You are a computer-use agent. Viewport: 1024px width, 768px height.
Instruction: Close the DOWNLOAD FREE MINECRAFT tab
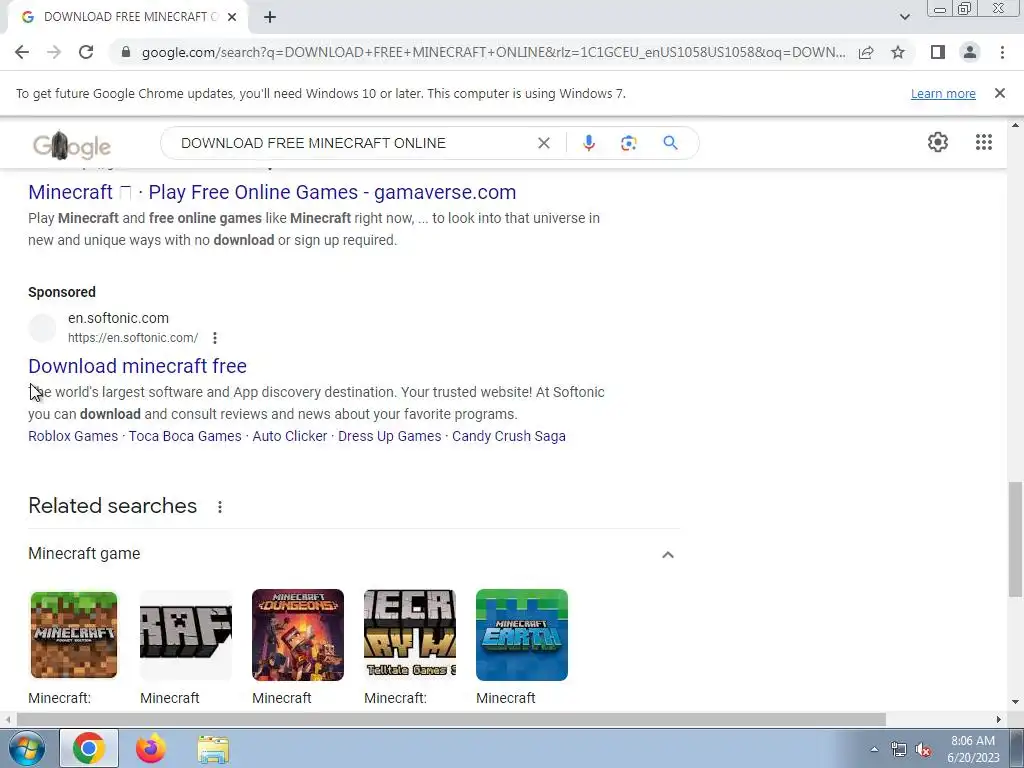tap(232, 17)
